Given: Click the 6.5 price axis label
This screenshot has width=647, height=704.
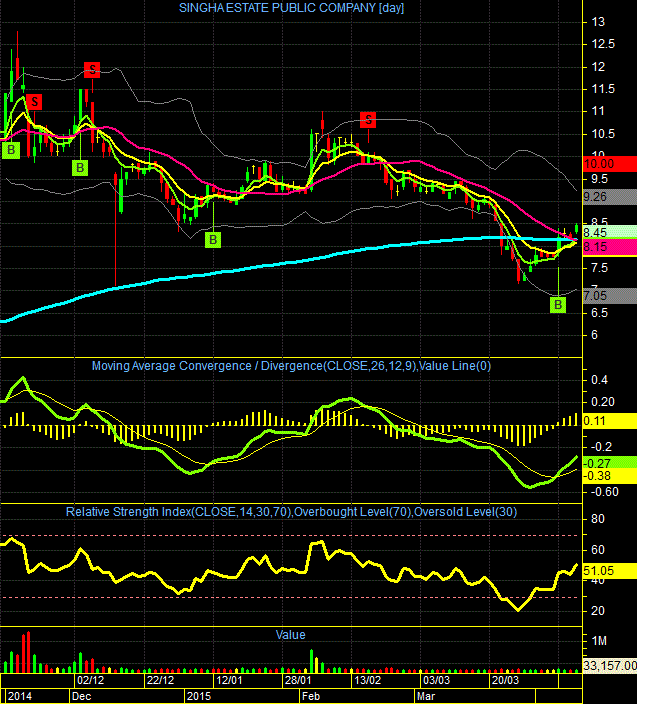Looking at the screenshot, I should (x=599, y=313).
